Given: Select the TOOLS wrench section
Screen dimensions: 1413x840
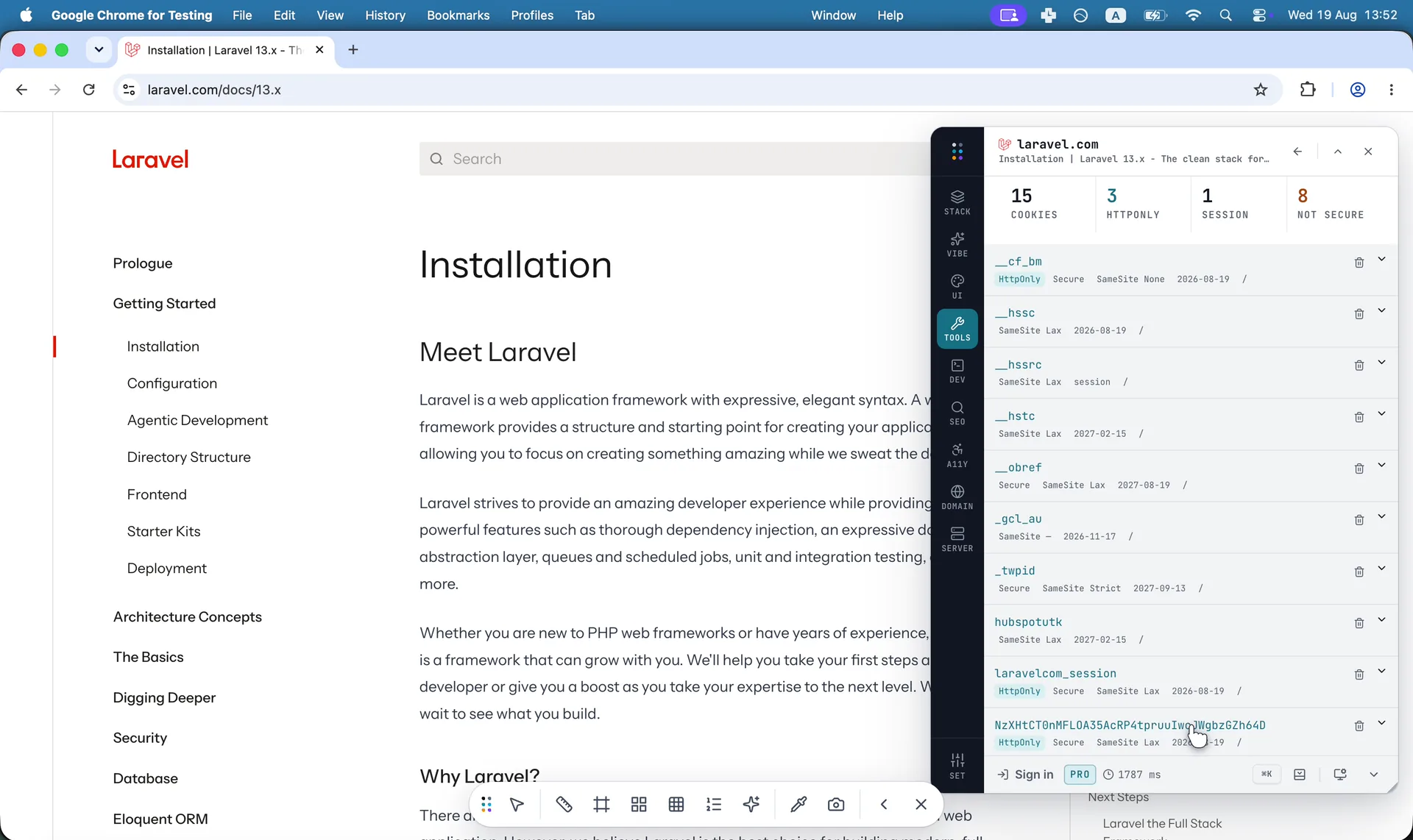Looking at the screenshot, I should (957, 328).
